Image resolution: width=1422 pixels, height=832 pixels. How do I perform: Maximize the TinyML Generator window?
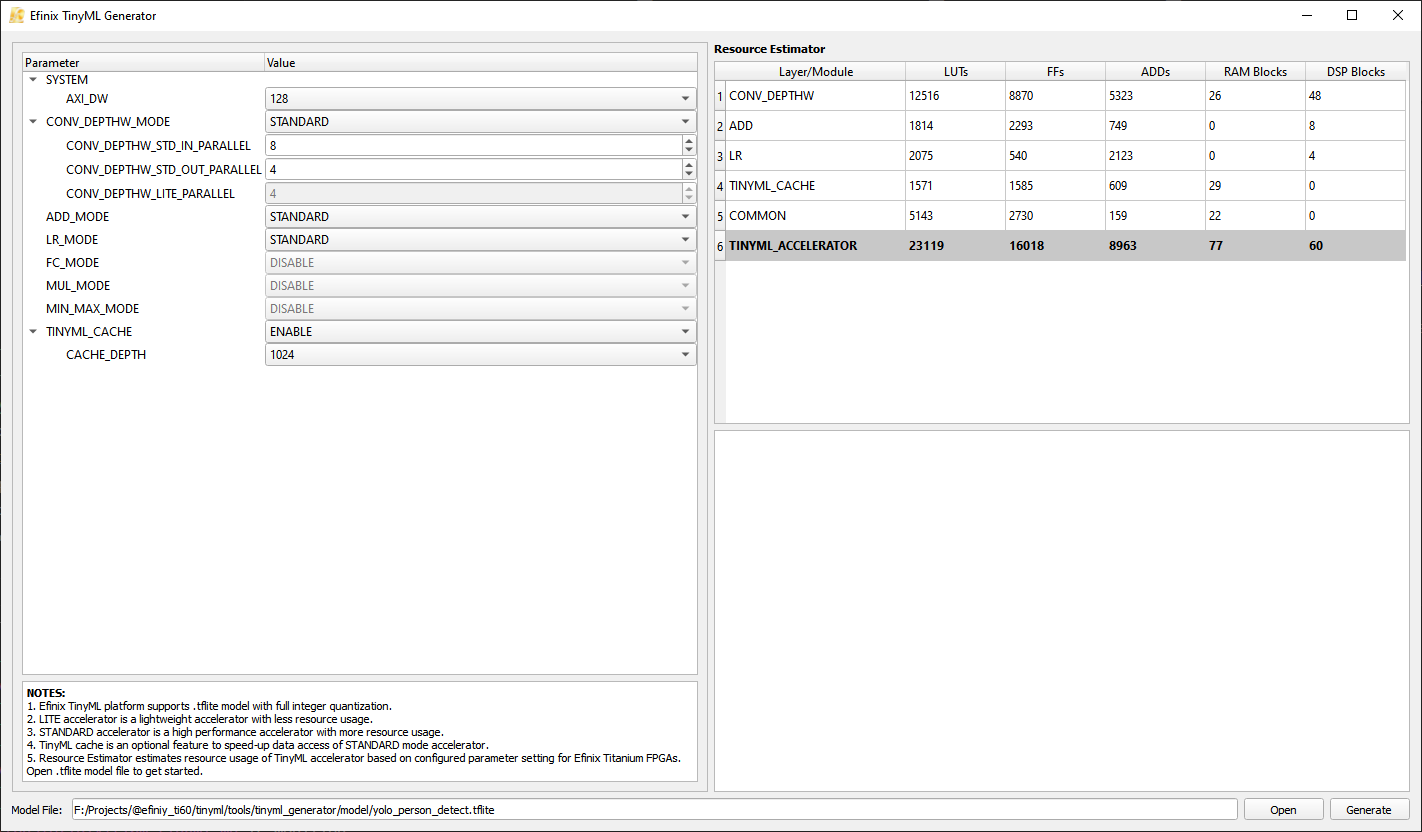tap(1352, 15)
